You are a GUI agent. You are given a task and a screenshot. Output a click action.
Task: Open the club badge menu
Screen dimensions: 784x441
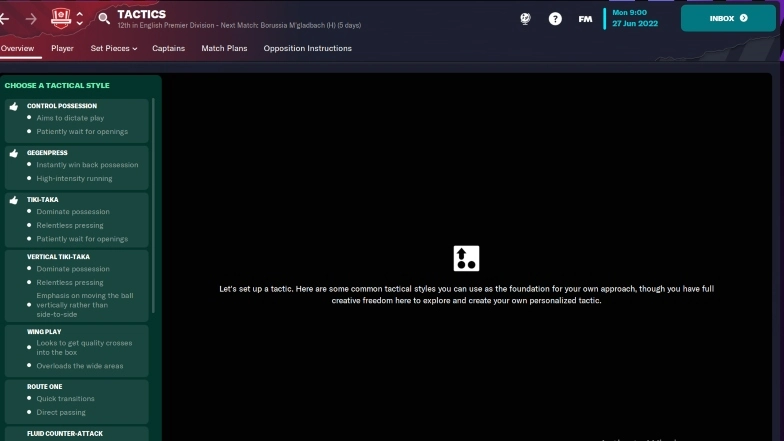pyautogui.click(x=61, y=18)
